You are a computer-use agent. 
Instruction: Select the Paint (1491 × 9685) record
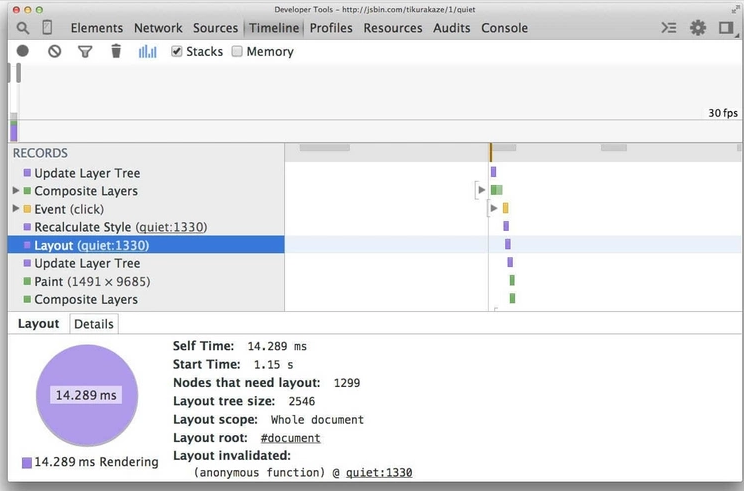[x=146, y=281]
